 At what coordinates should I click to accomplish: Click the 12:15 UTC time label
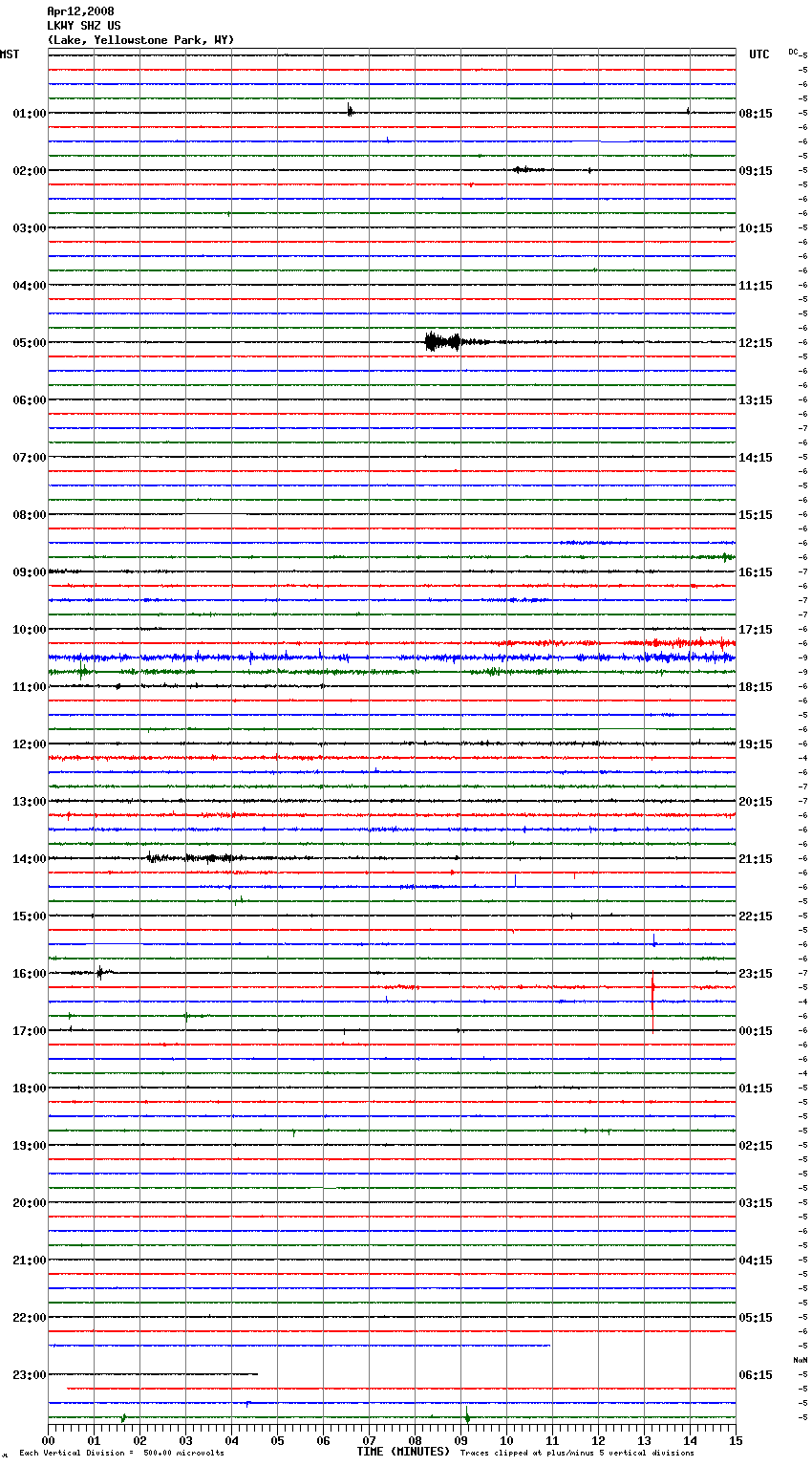pos(756,343)
